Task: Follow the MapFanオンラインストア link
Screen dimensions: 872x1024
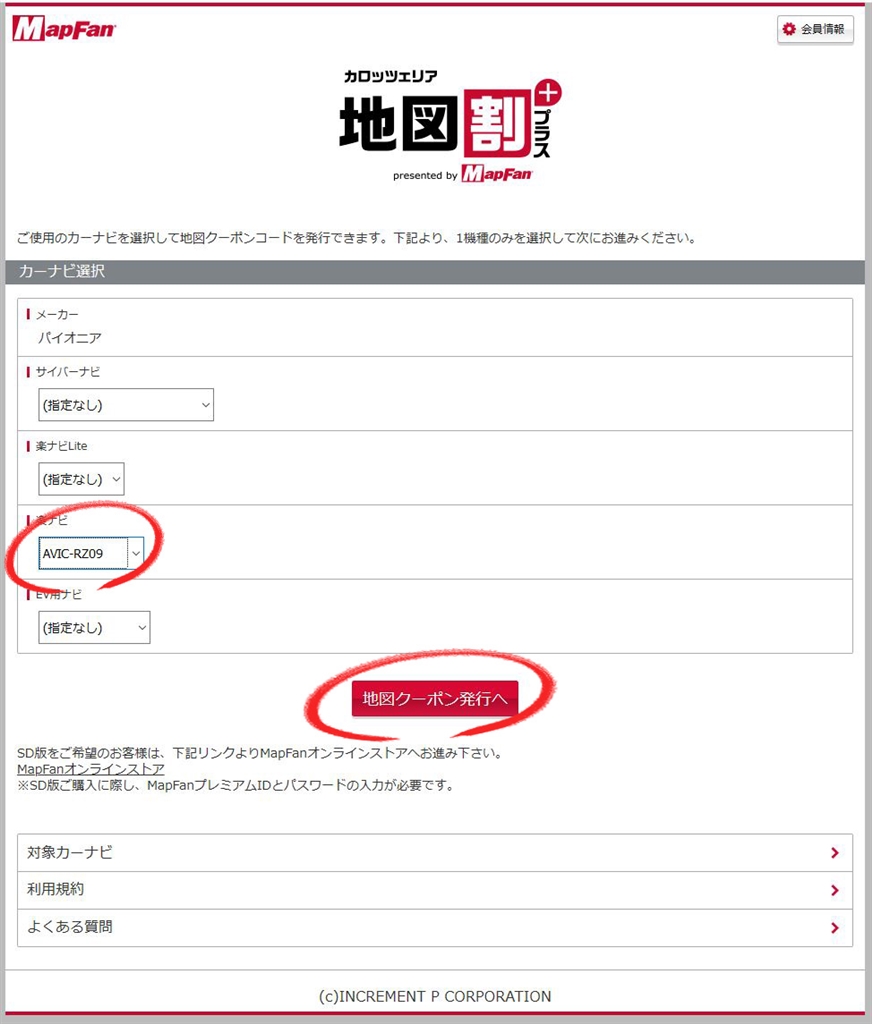Action: (x=91, y=769)
